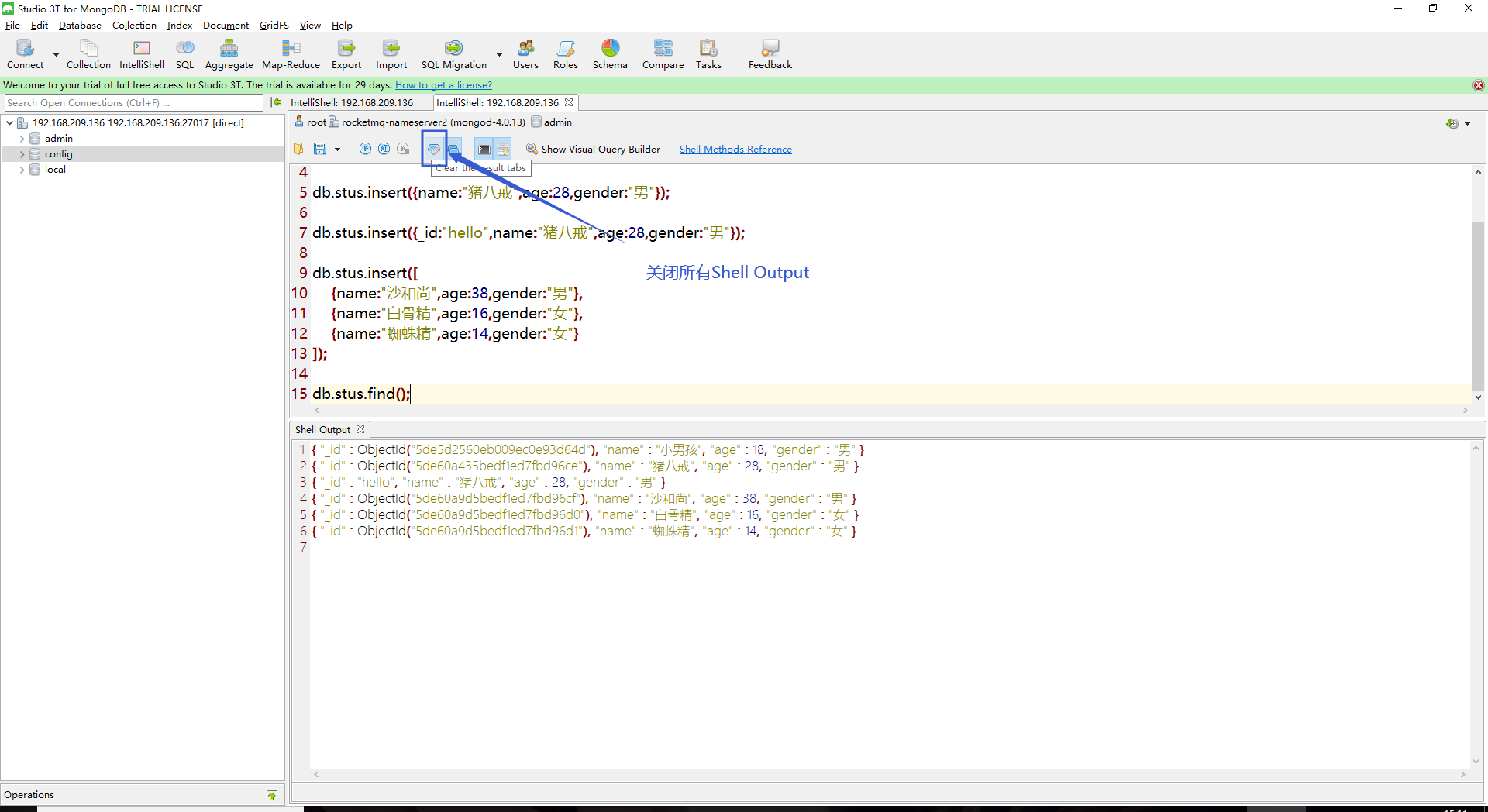This screenshot has height=812, width=1488.
Task: Click the admin database label in the shell header
Action: (557, 122)
